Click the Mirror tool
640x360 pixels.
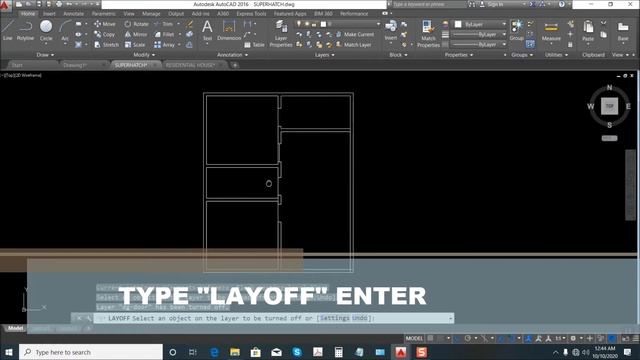(x=136, y=34)
